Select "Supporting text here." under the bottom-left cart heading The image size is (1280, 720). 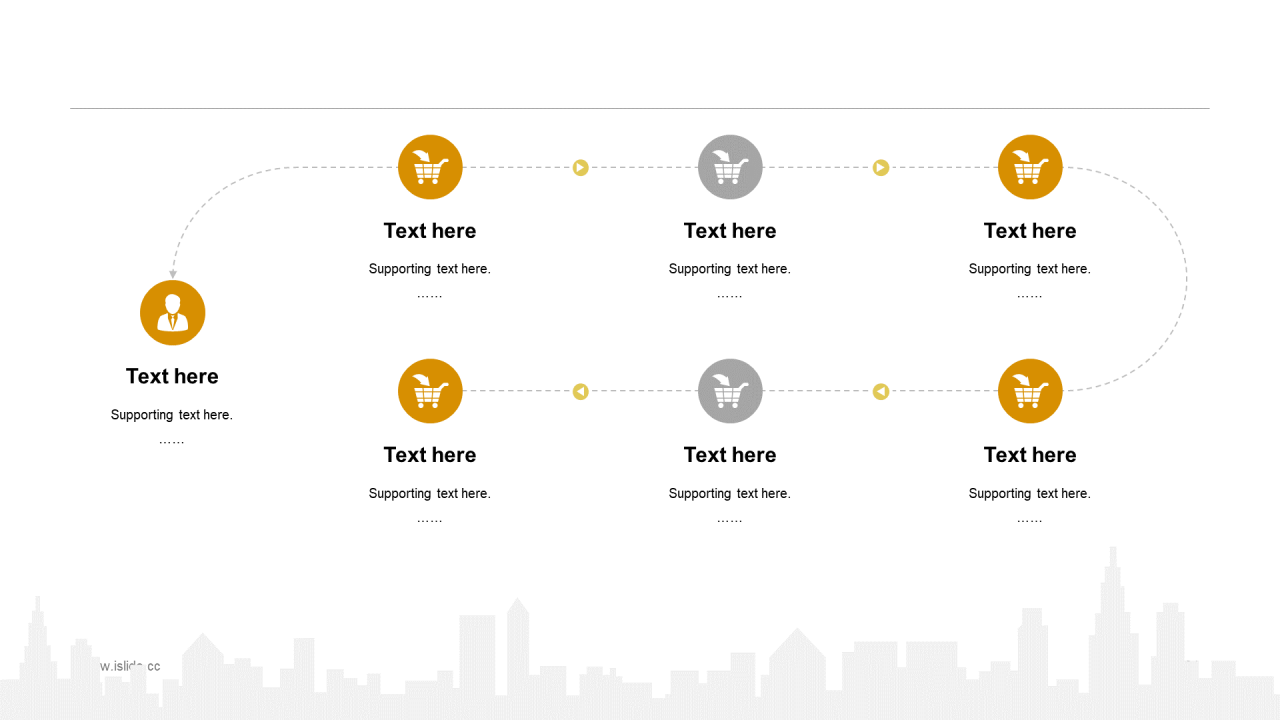(x=430, y=493)
